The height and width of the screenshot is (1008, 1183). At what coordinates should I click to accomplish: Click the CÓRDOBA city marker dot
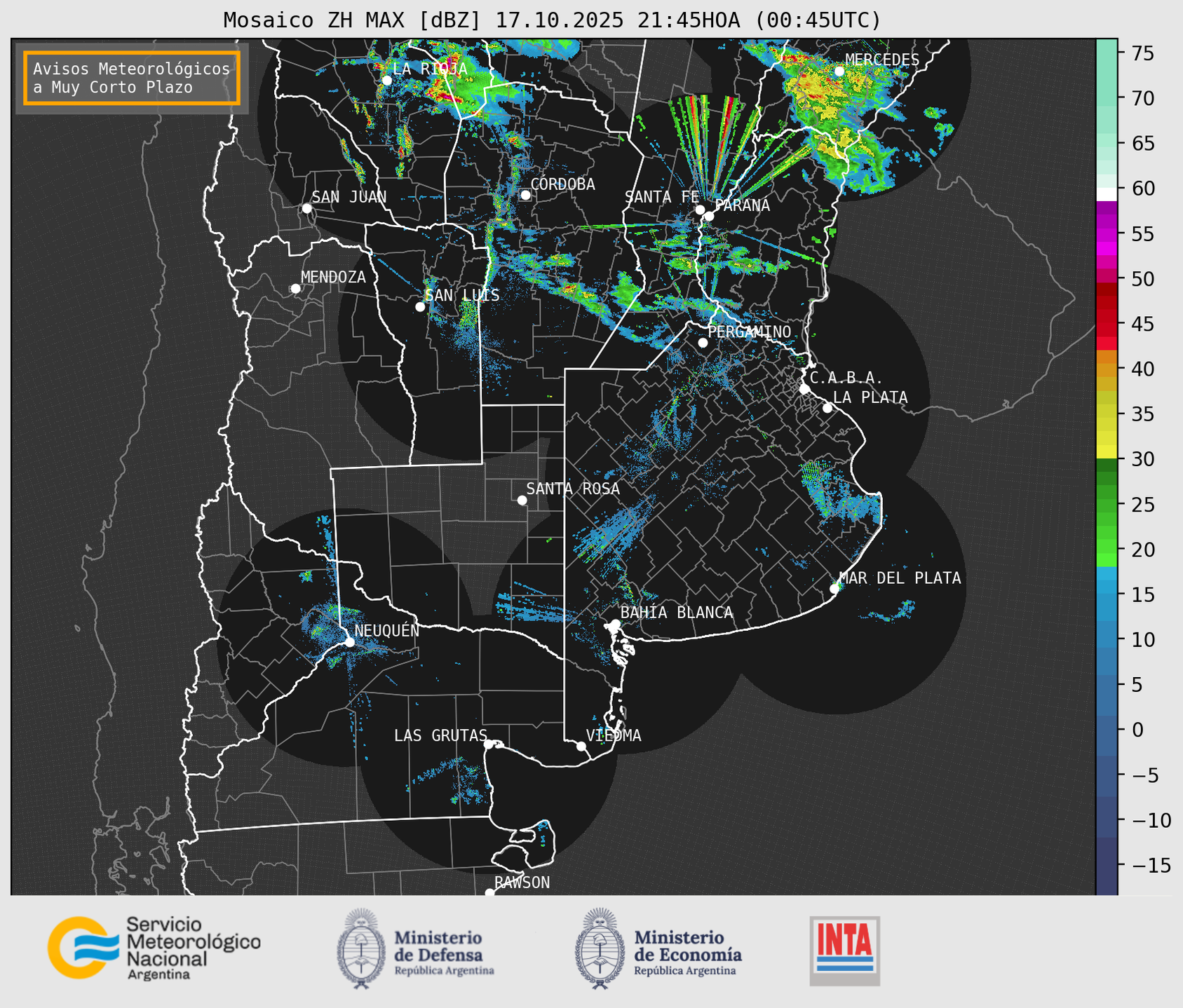pyautogui.click(x=525, y=195)
